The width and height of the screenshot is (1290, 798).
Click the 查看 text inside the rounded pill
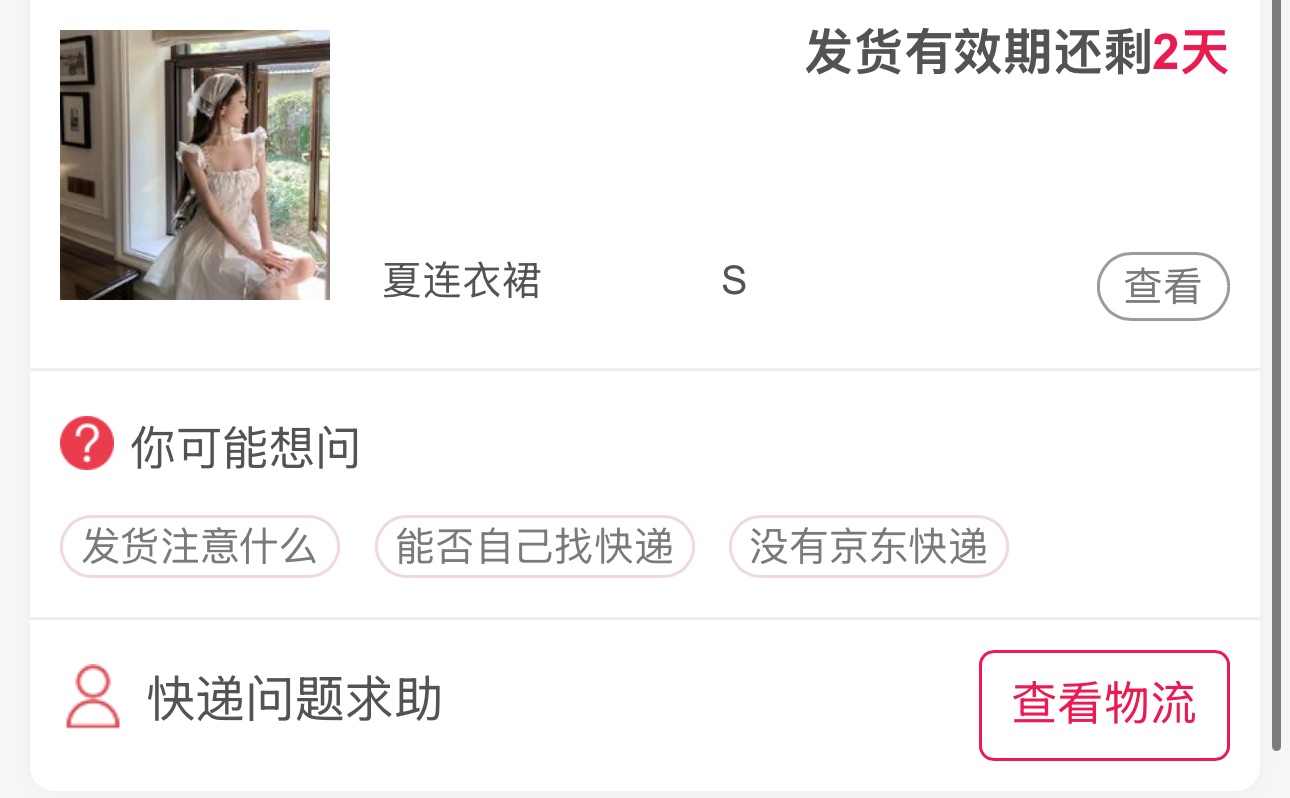coord(1163,287)
